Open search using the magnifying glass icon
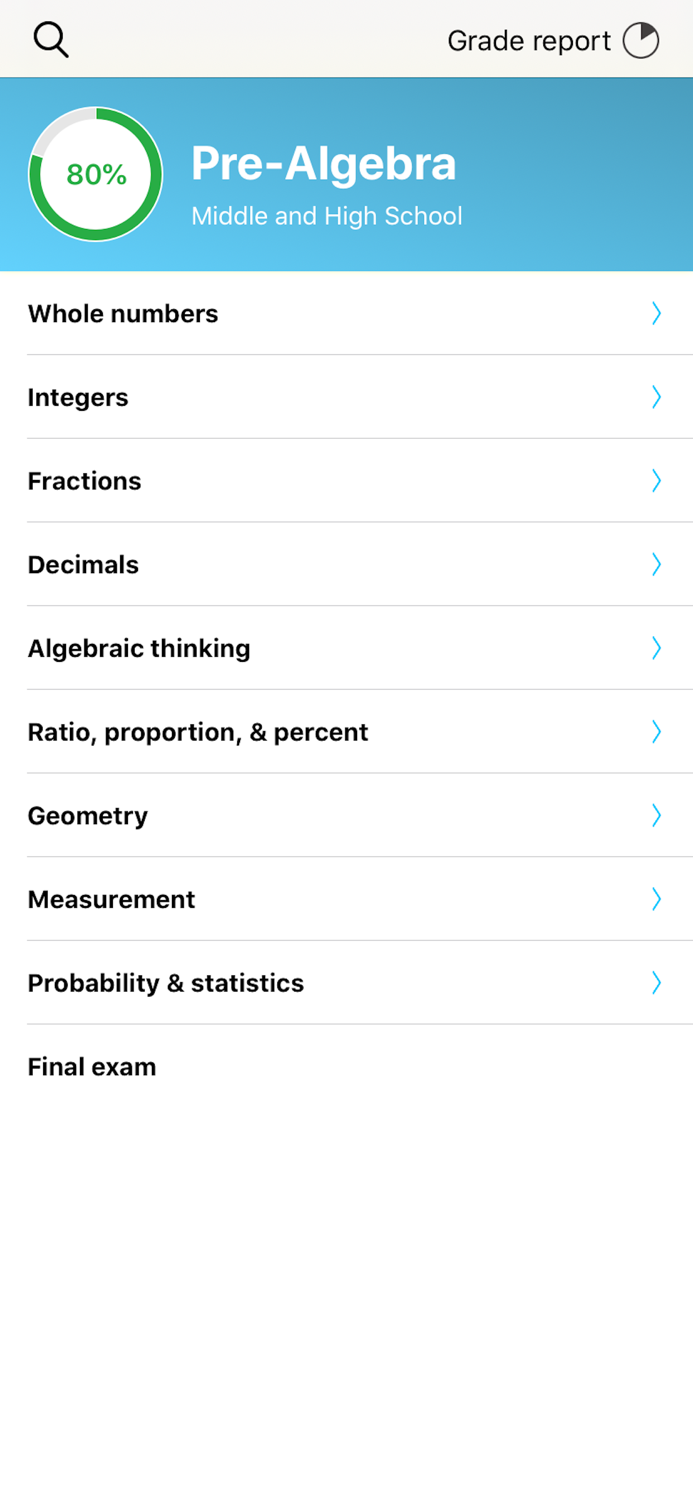Screen dimensions: 693x1500 coord(50,40)
